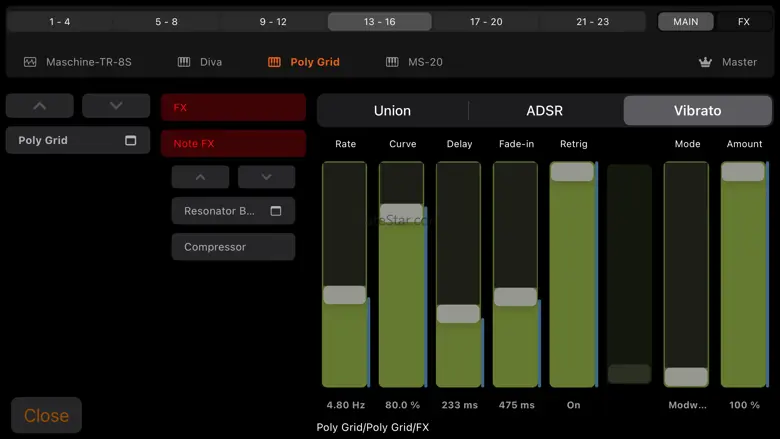Click the up chevron above Poly Grid
Viewport: 780px width, 439px height.
tap(40, 106)
